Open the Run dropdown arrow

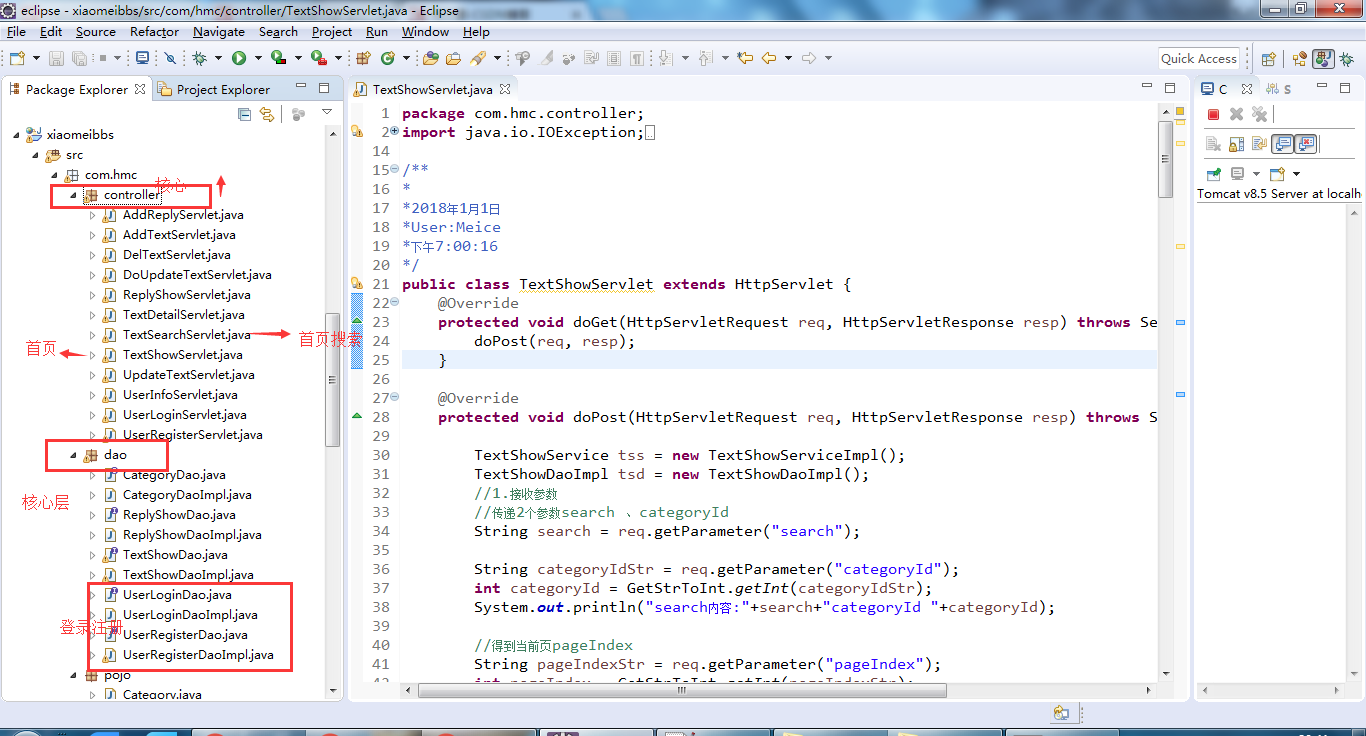click(258, 58)
